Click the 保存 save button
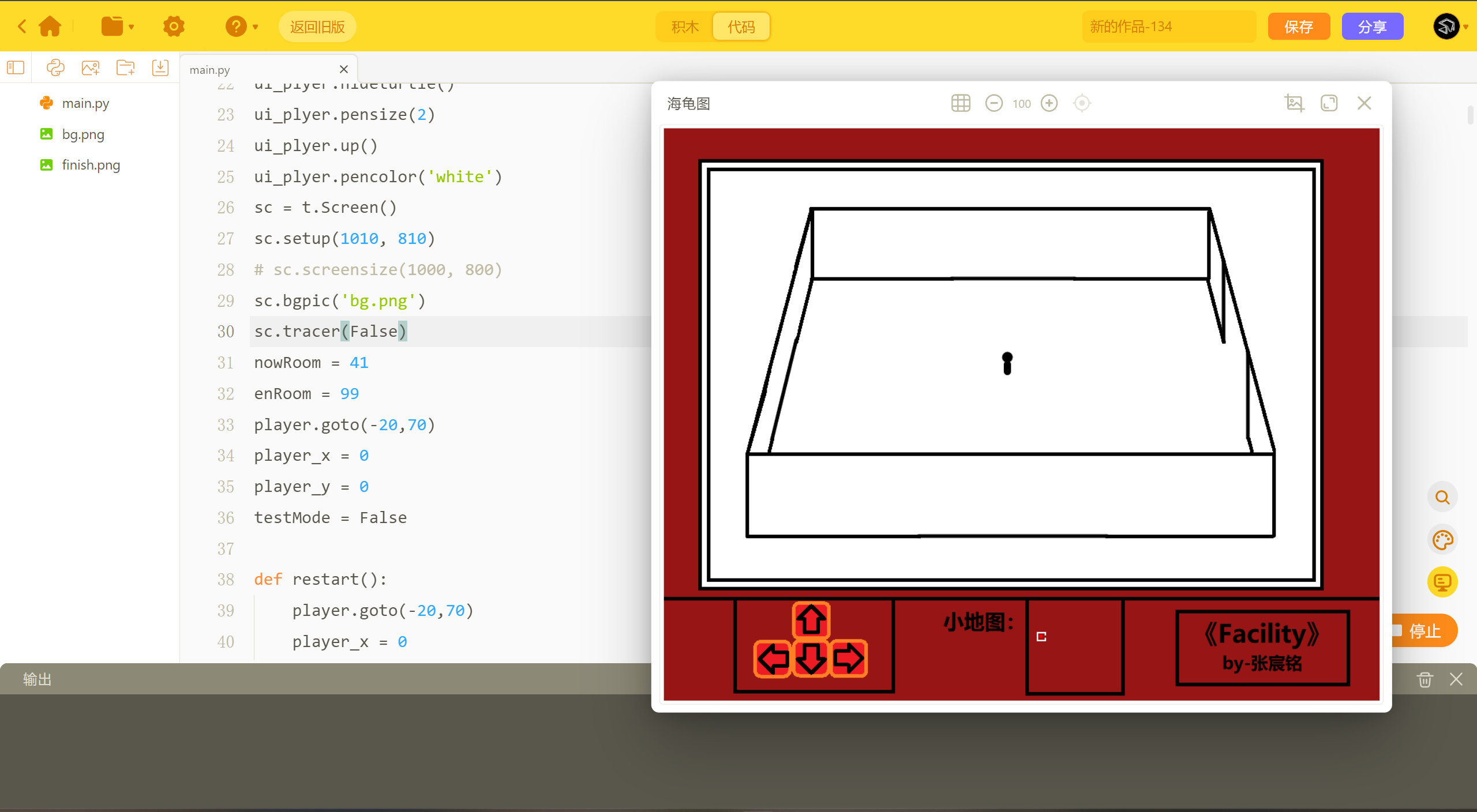The width and height of the screenshot is (1477, 812). coord(1299,27)
